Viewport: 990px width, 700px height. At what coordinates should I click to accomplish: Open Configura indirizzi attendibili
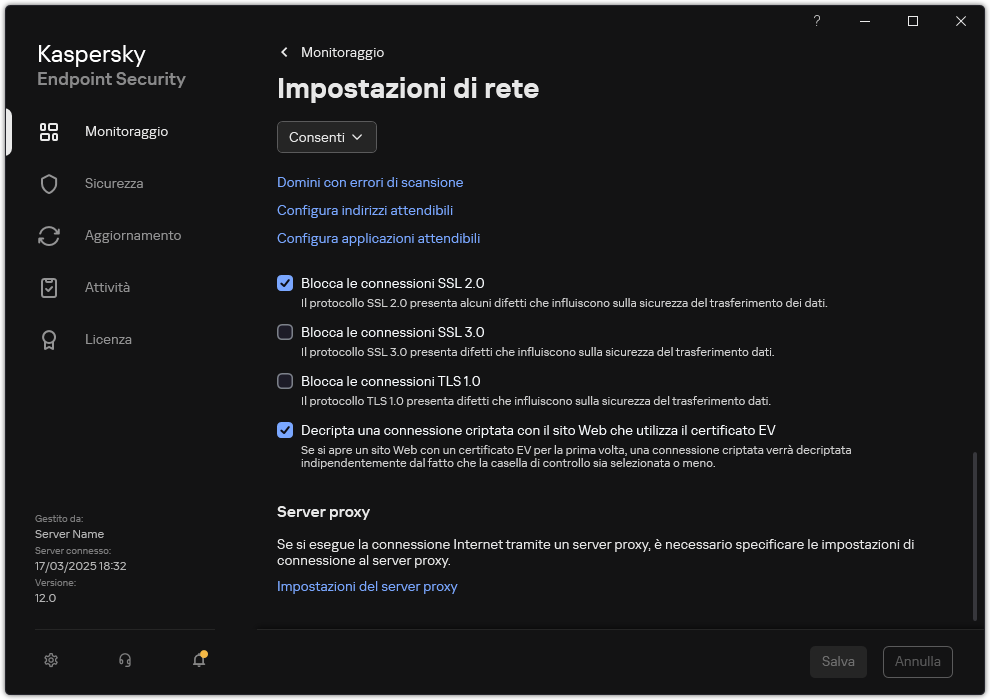point(365,210)
